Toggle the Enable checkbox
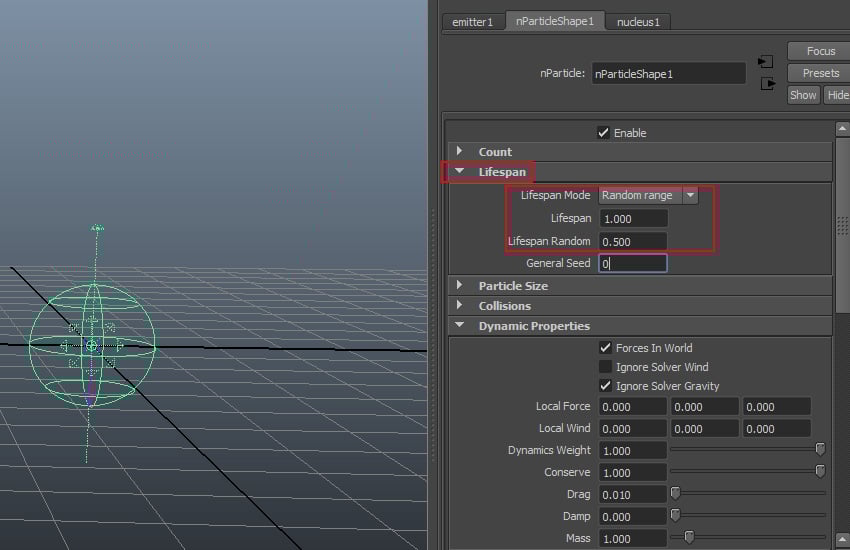Screen dimensions: 850x550 click(603, 133)
